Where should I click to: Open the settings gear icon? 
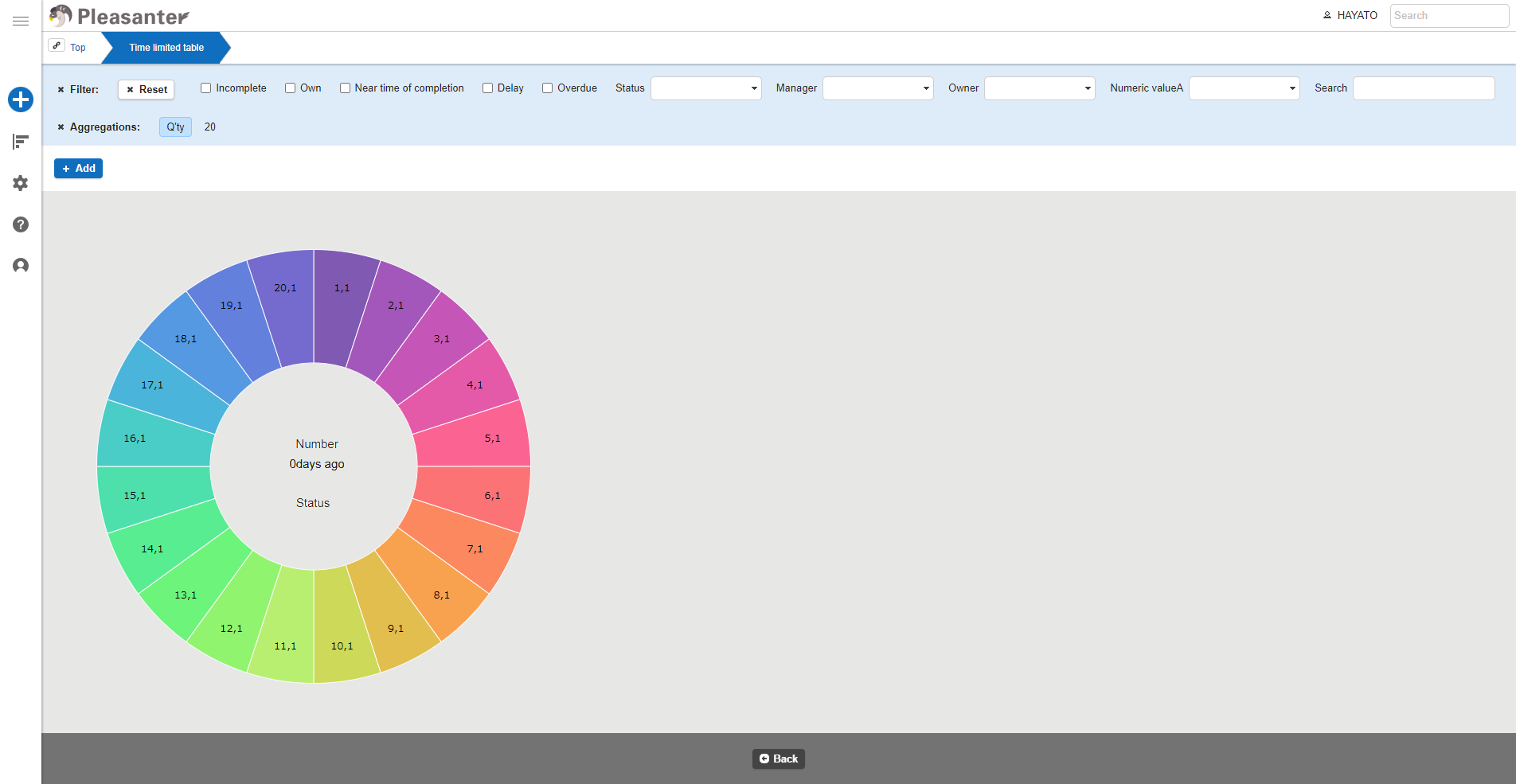pyautogui.click(x=21, y=183)
